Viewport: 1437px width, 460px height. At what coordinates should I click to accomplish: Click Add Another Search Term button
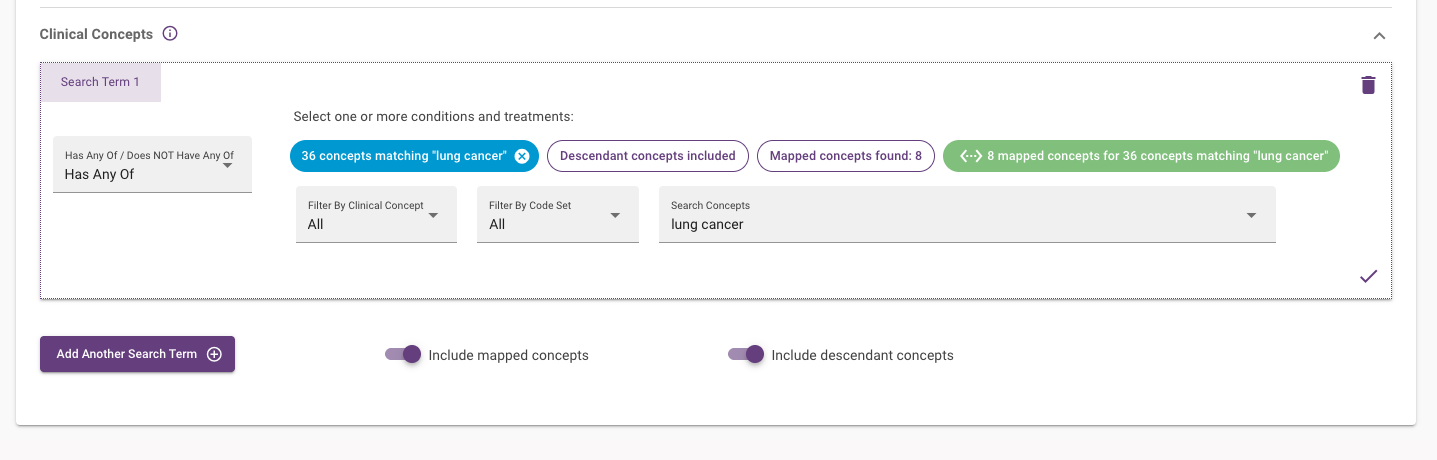pos(137,354)
